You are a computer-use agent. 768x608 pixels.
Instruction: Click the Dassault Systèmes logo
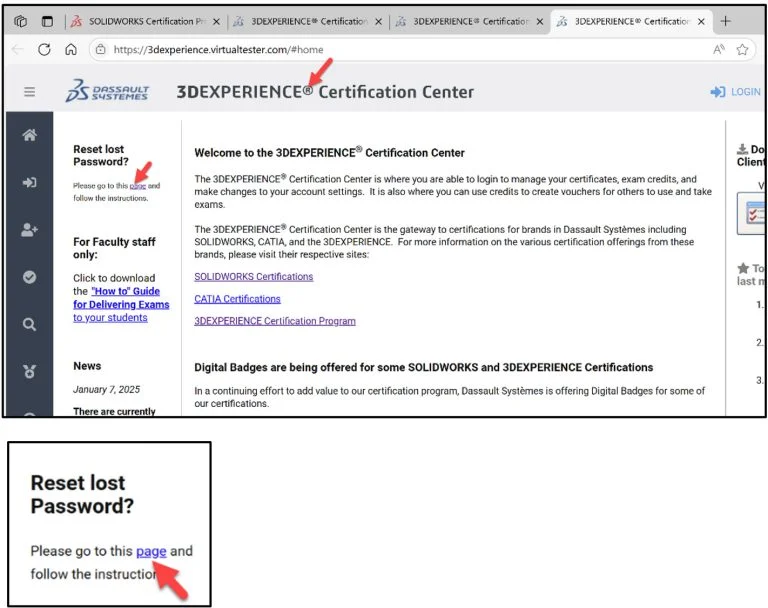[107, 92]
